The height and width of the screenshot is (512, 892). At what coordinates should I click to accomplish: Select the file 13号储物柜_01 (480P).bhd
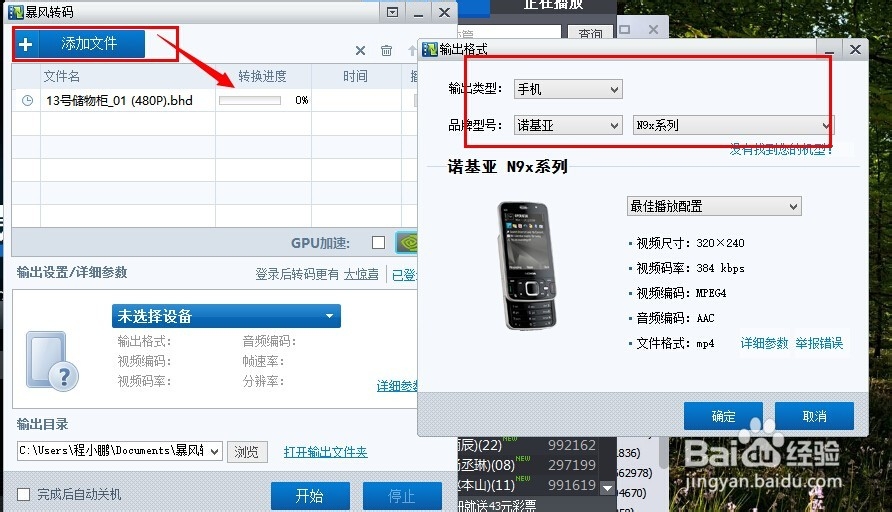coord(119,101)
